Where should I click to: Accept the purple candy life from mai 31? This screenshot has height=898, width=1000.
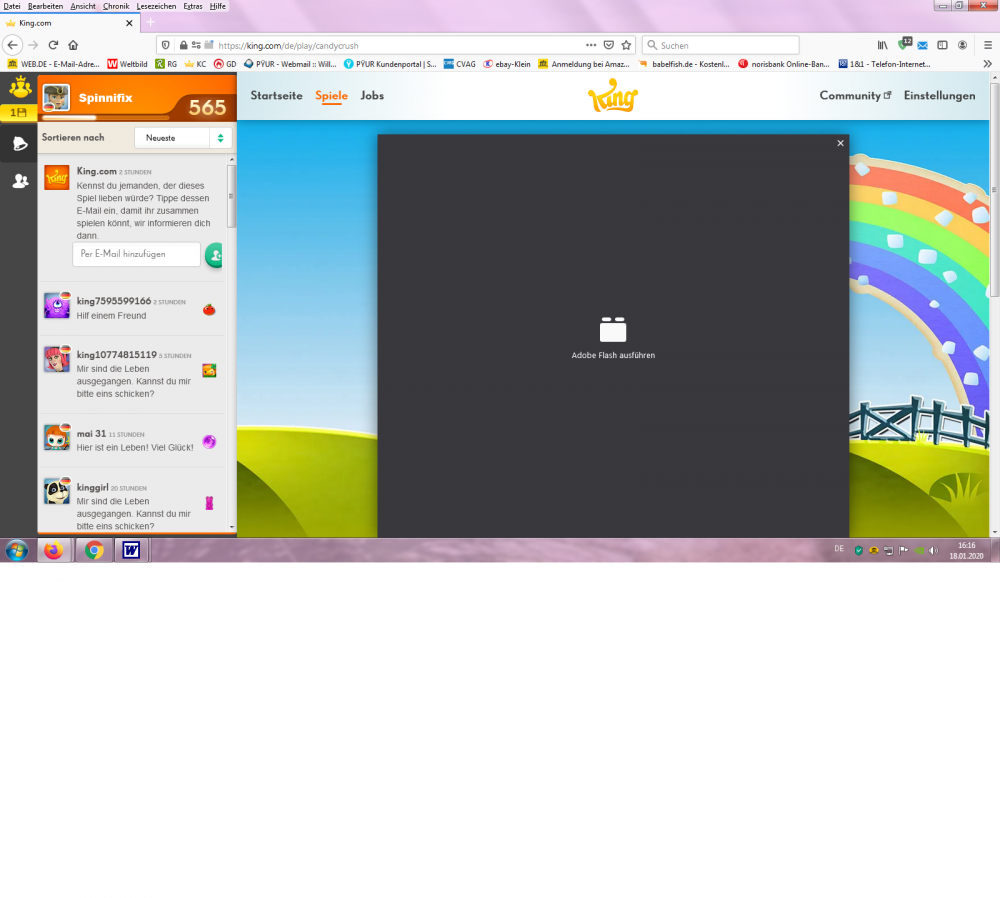pos(209,441)
